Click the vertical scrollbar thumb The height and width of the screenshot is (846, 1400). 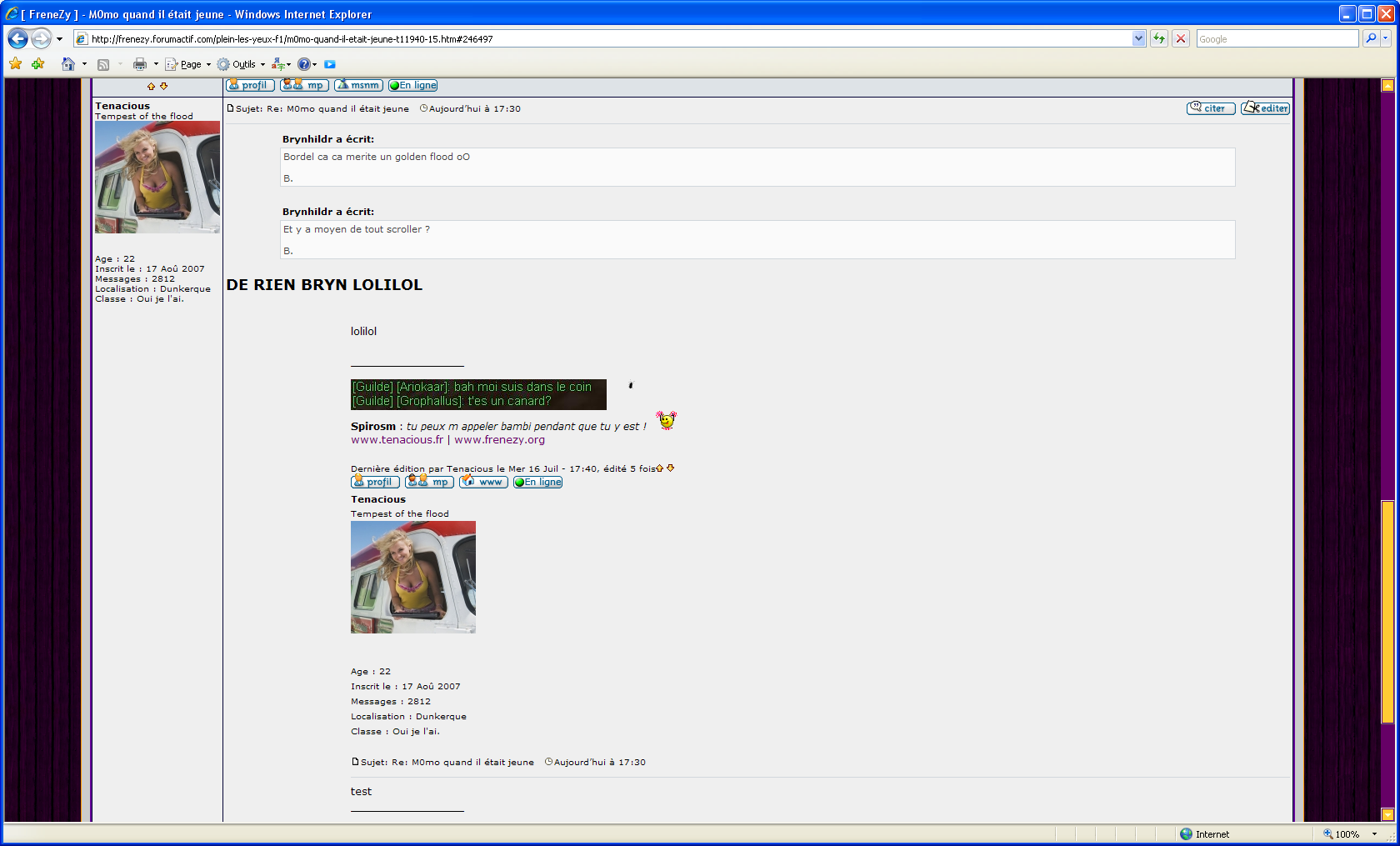[x=1387, y=611]
